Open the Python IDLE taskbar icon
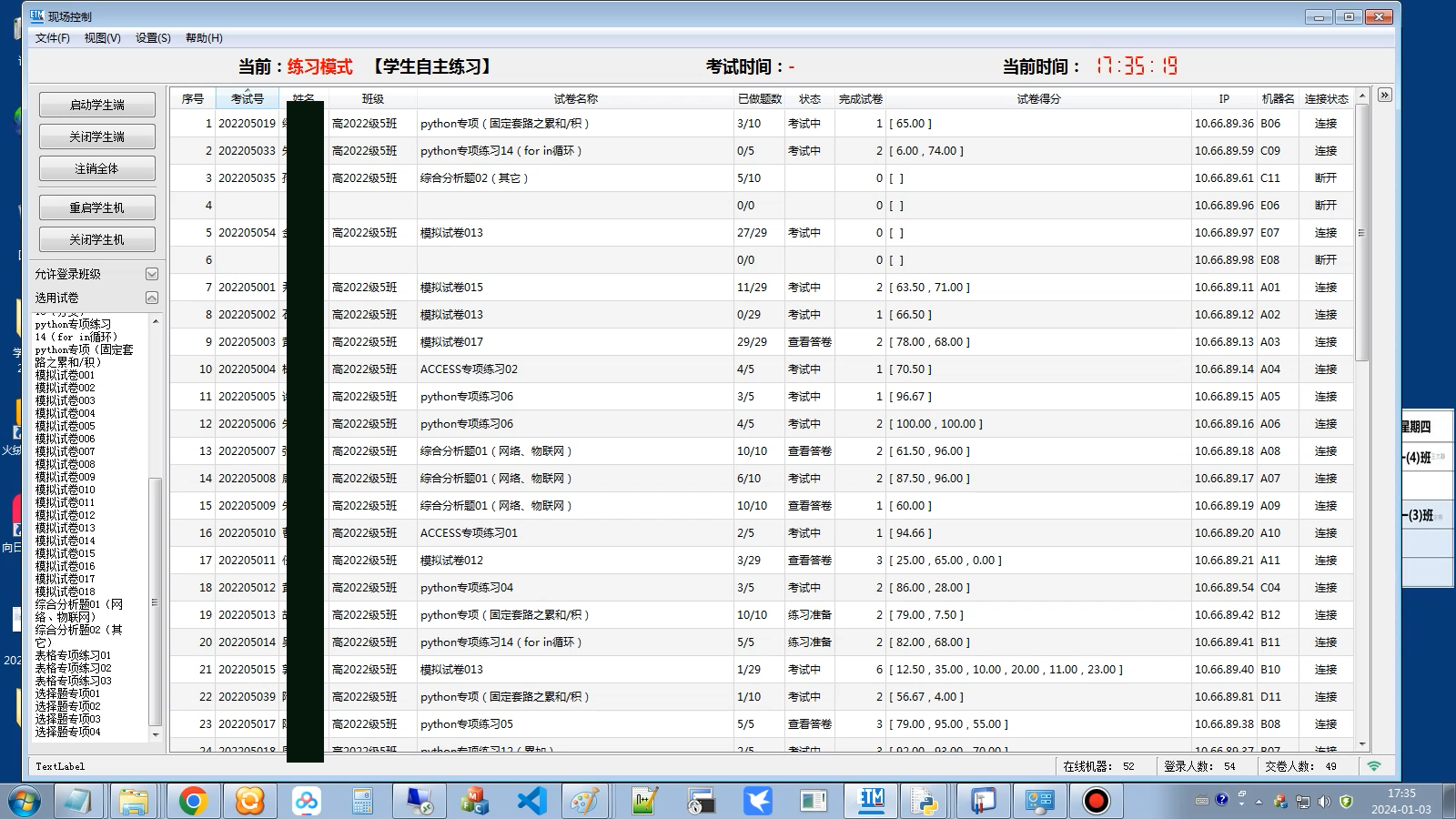Viewport: 1456px width, 819px height. 925,801
